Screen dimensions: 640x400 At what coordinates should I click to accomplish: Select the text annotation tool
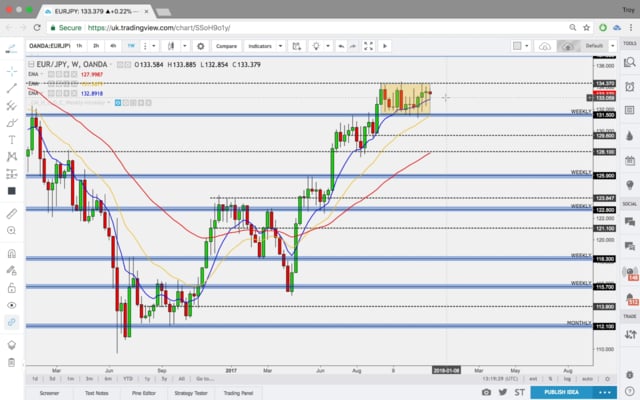click(11, 140)
